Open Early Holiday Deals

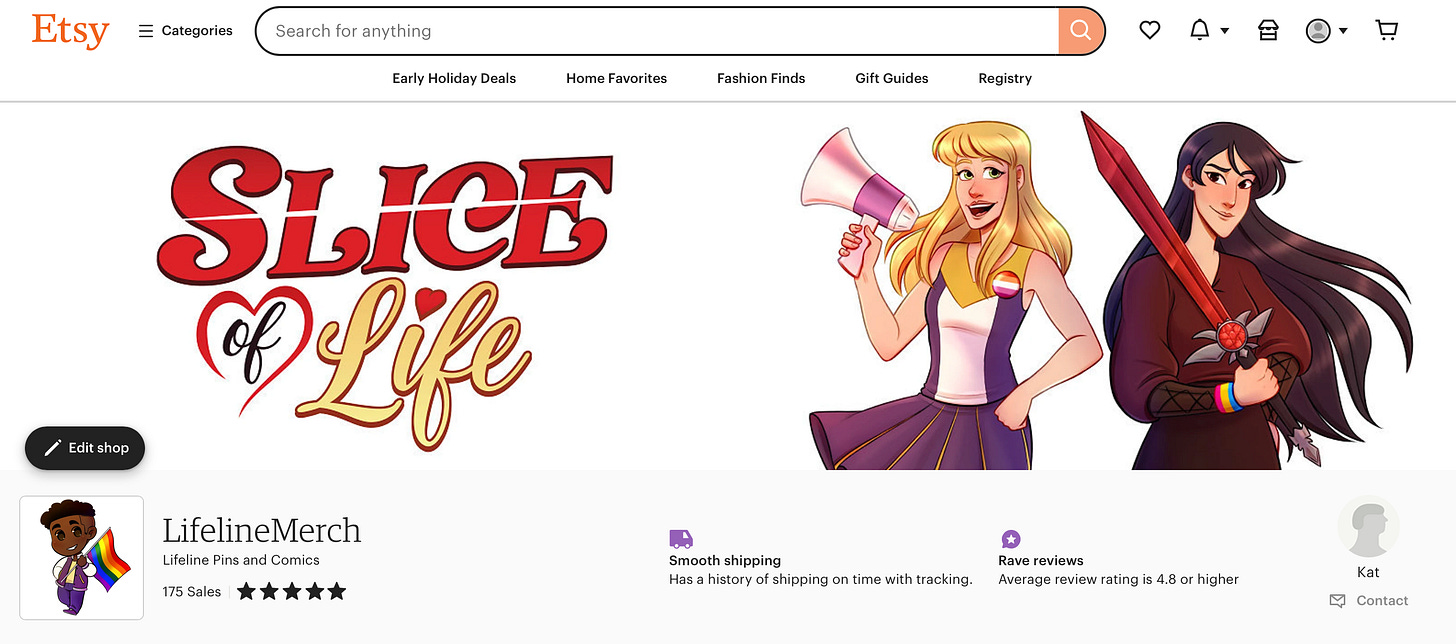[454, 78]
